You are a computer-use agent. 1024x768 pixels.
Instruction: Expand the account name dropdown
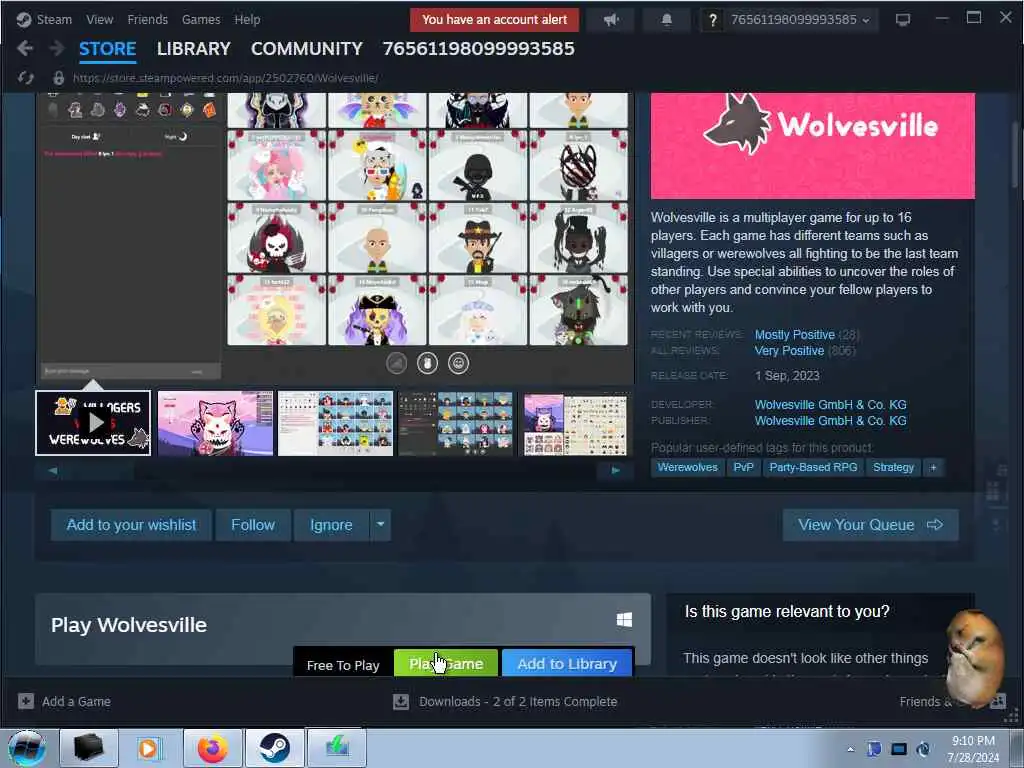click(x=800, y=20)
